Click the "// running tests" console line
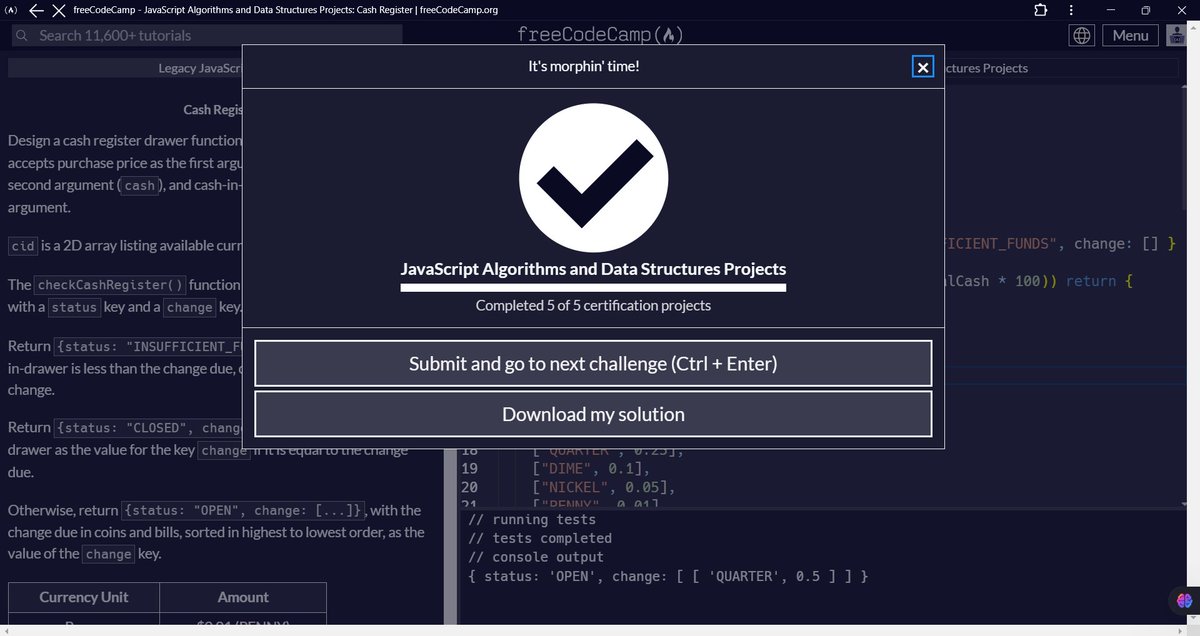 [531, 519]
